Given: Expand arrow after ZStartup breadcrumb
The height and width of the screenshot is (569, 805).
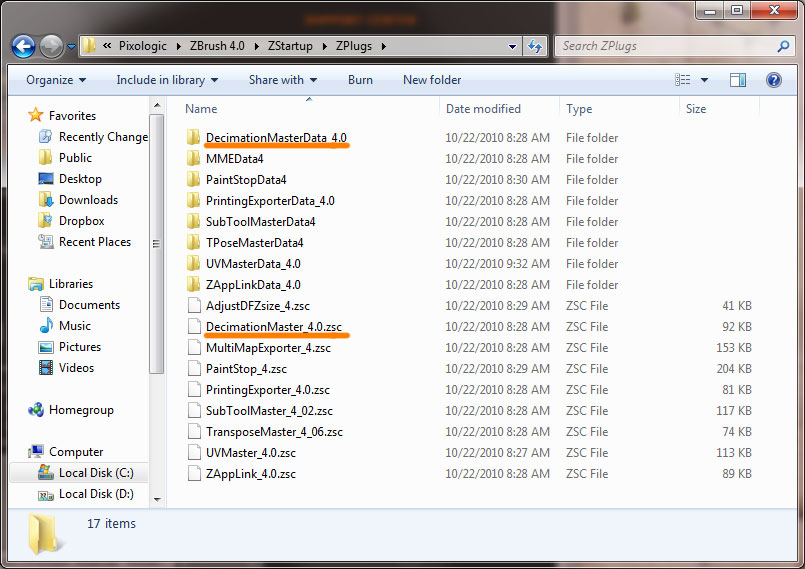Looking at the screenshot, I should (x=324, y=47).
